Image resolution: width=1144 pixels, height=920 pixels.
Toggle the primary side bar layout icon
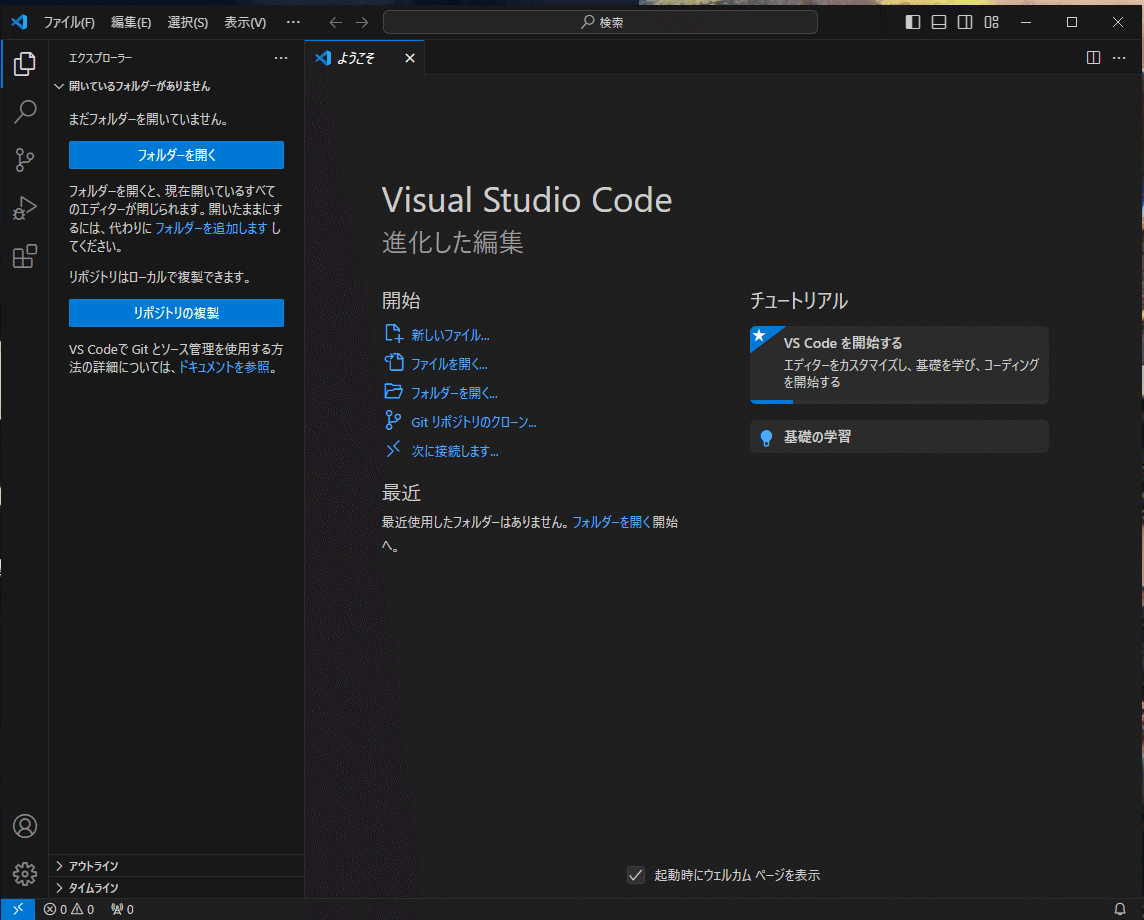912,22
